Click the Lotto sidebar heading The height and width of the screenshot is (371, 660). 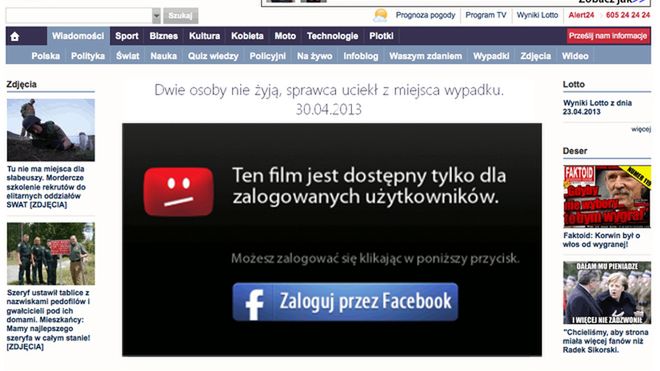574,84
